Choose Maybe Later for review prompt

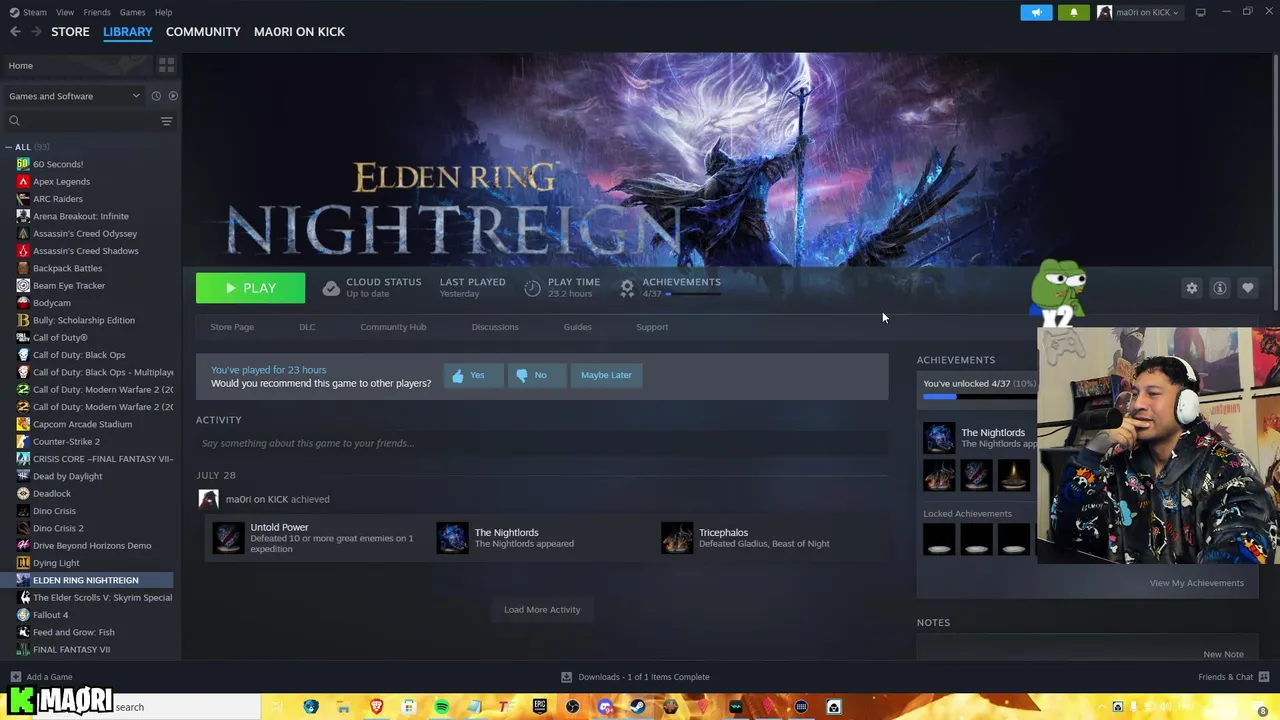click(606, 375)
